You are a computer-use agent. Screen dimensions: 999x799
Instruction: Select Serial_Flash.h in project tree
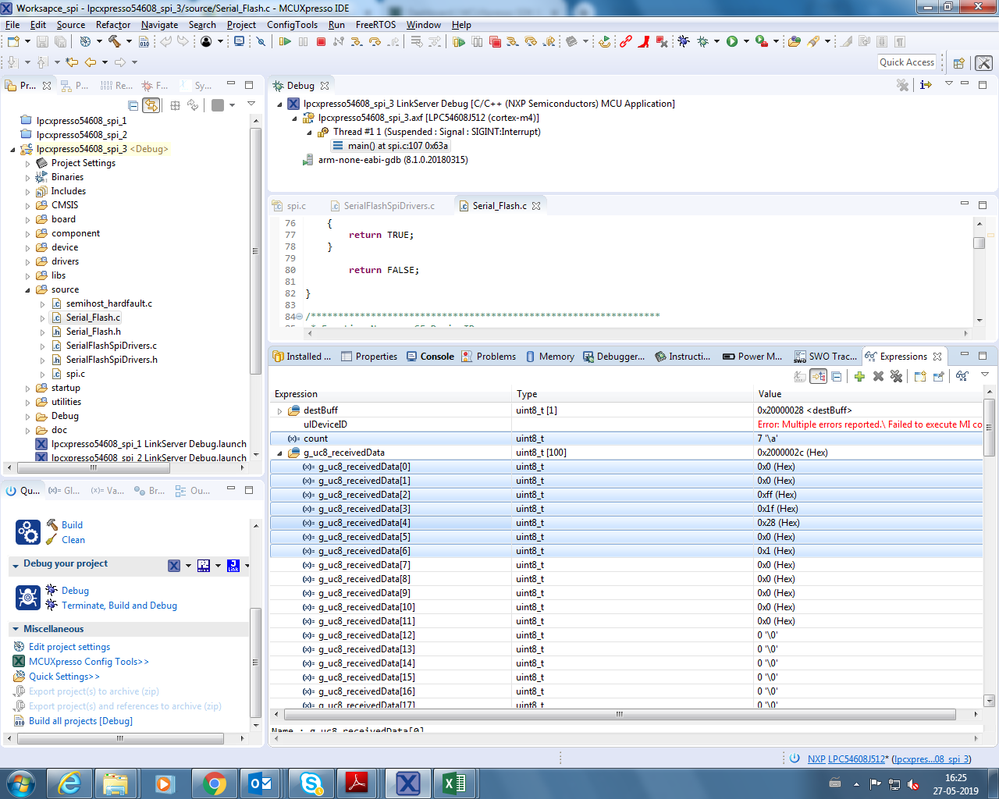(93, 331)
